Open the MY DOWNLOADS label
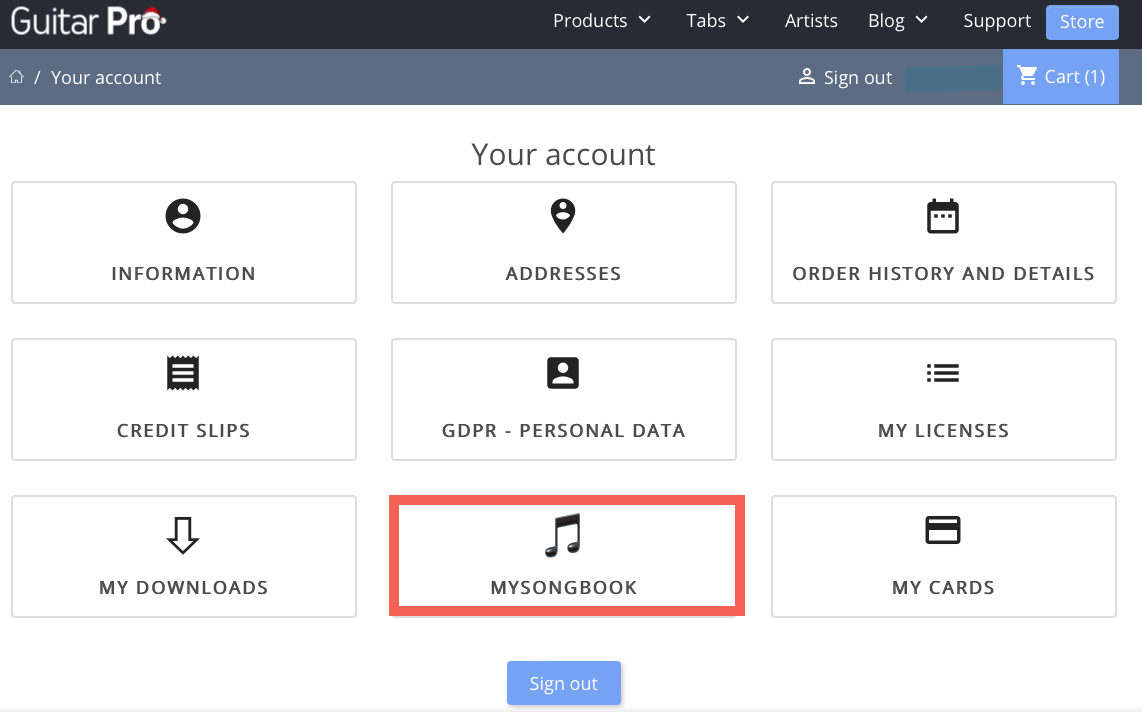 click(x=184, y=588)
